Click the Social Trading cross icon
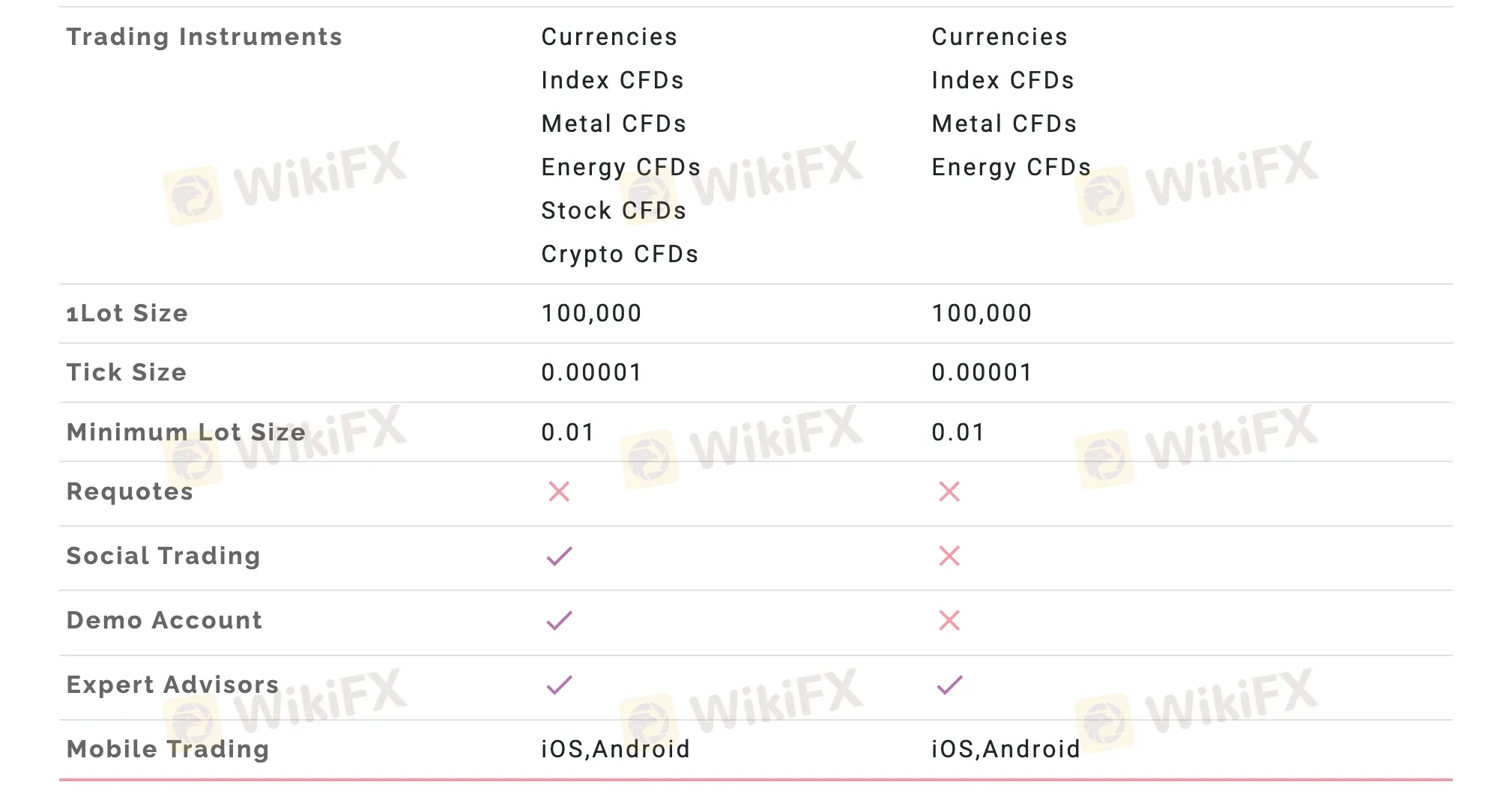The height and width of the screenshot is (812, 1509). coord(949,556)
